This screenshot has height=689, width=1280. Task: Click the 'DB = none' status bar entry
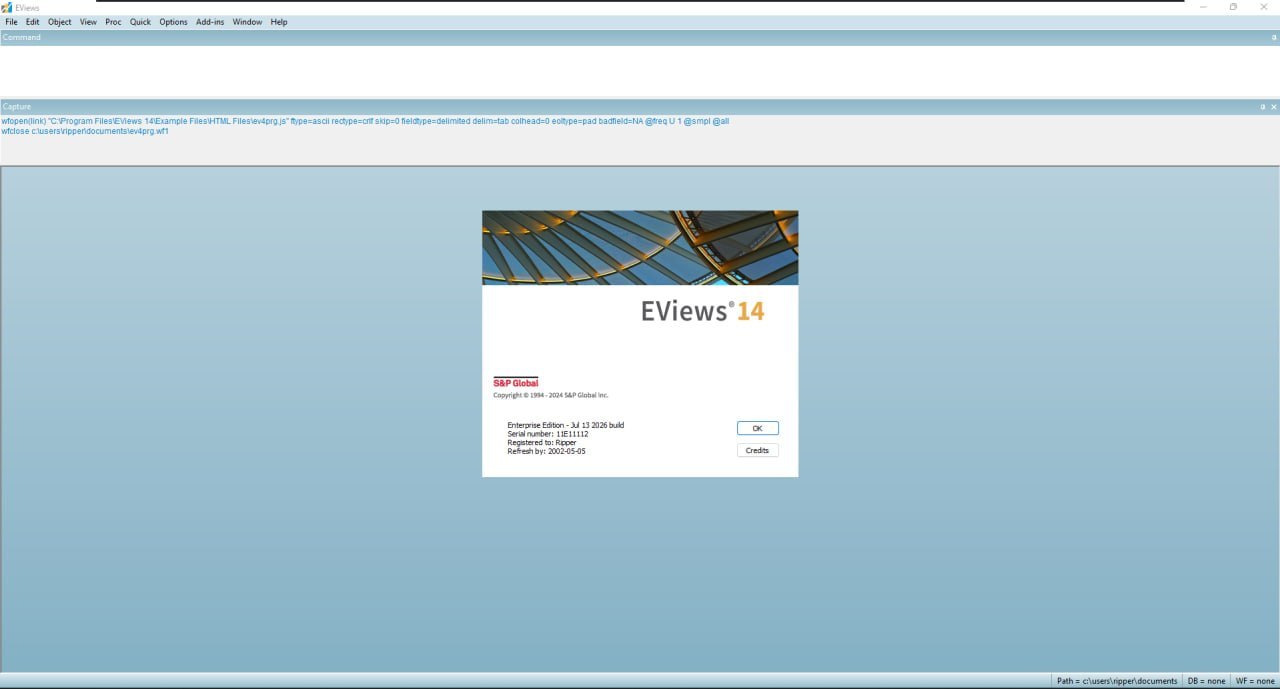[x=1206, y=681]
